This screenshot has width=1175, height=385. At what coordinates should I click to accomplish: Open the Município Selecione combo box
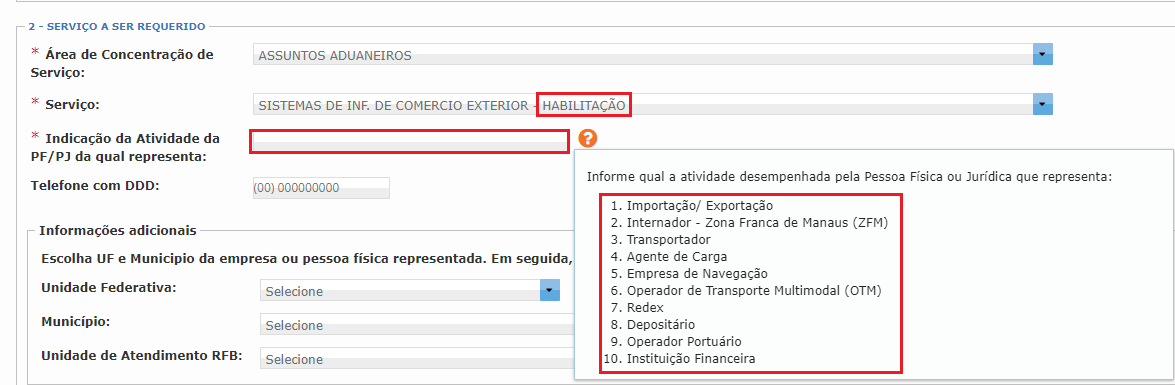click(417, 325)
